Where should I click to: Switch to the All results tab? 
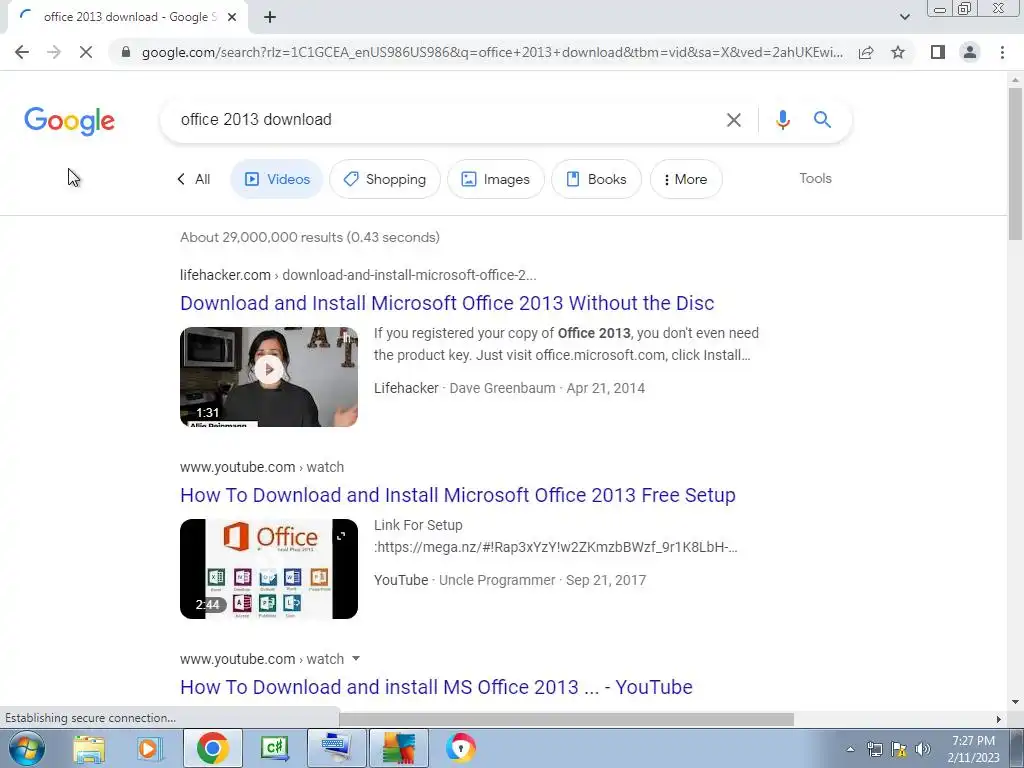click(194, 179)
